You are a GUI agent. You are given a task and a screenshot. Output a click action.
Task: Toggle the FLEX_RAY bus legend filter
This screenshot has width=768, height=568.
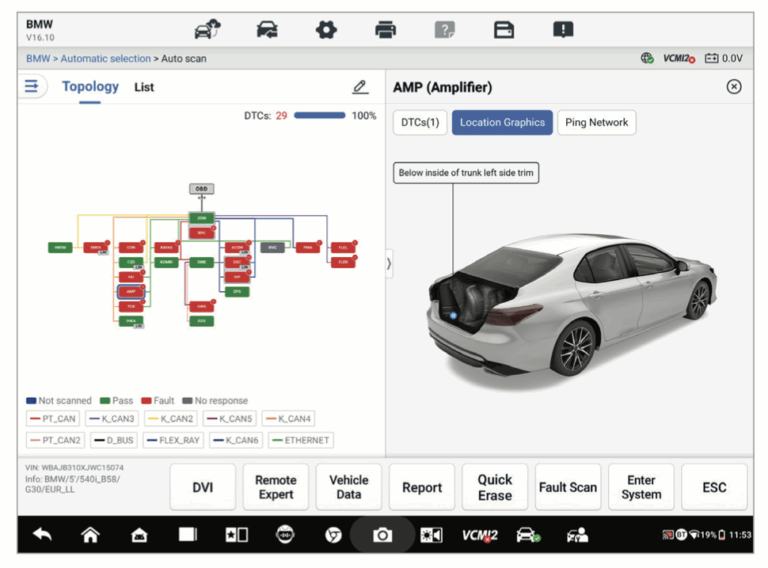pyautogui.click(x=172, y=440)
